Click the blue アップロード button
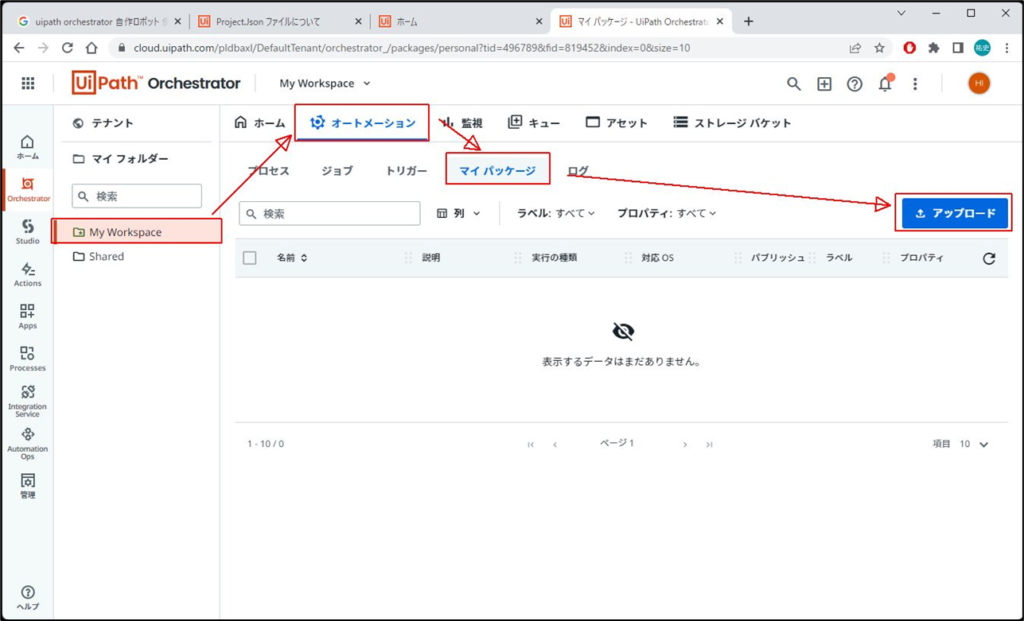 pos(955,214)
